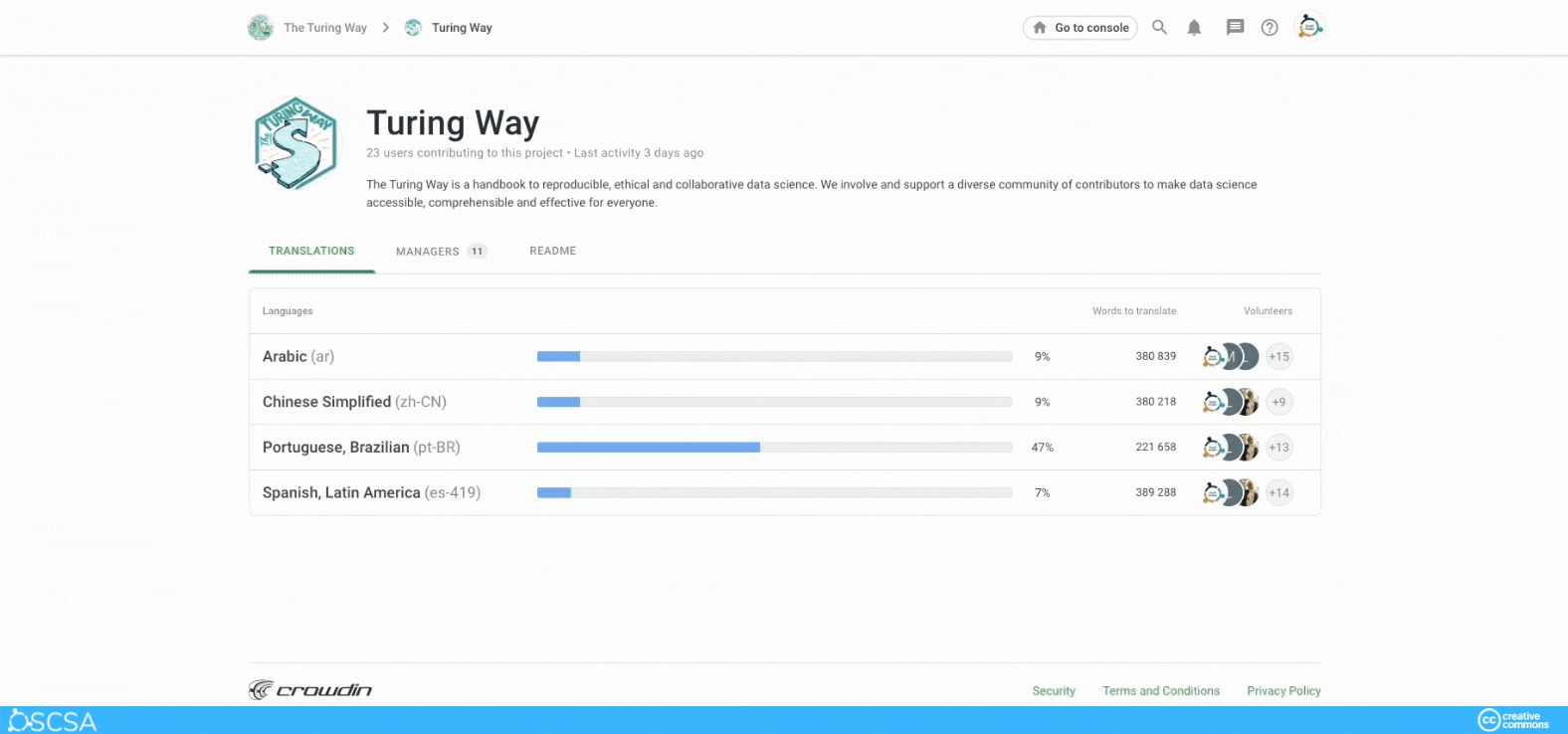Open Terms and Conditions link
This screenshot has width=1568, height=734.
1161,691
